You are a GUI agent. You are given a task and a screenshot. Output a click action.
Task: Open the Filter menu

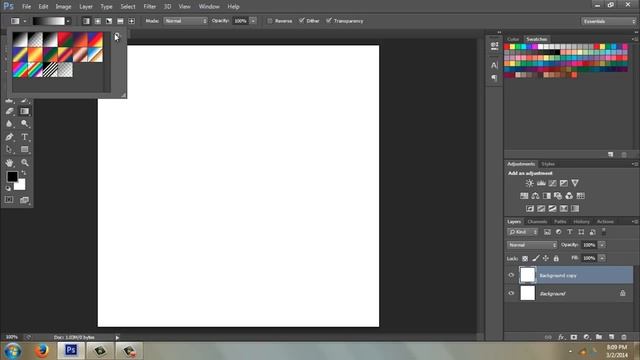(x=149, y=7)
